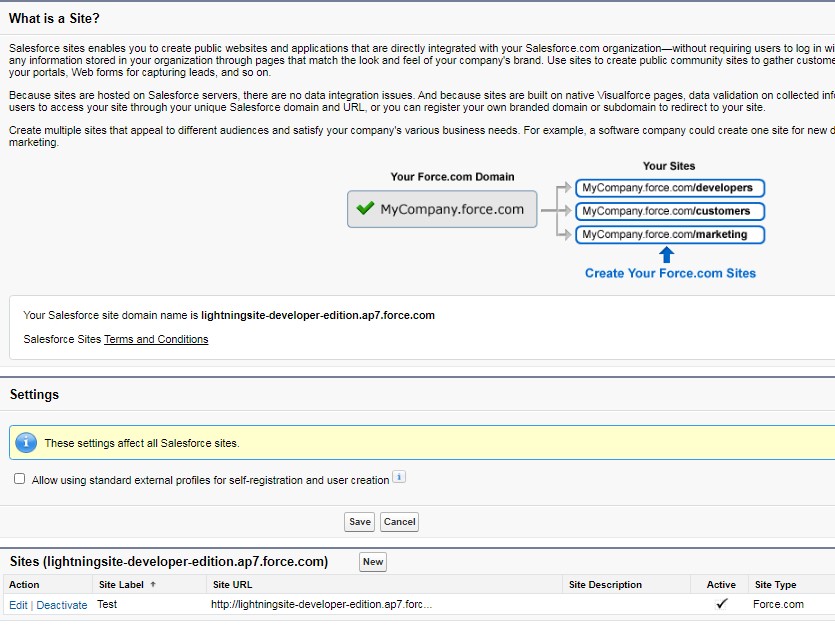Open the lightningsite-developer-edition site URL

click(321, 605)
